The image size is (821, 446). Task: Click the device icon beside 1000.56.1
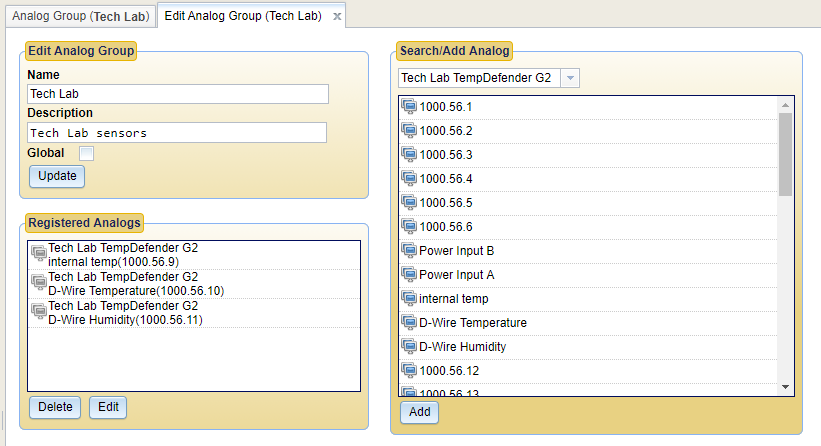[409, 106]
